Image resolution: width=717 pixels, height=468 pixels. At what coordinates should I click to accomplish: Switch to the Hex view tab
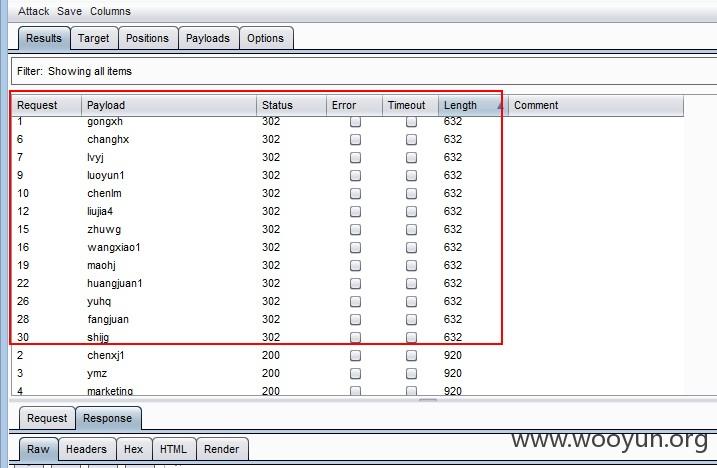point(134,449)
